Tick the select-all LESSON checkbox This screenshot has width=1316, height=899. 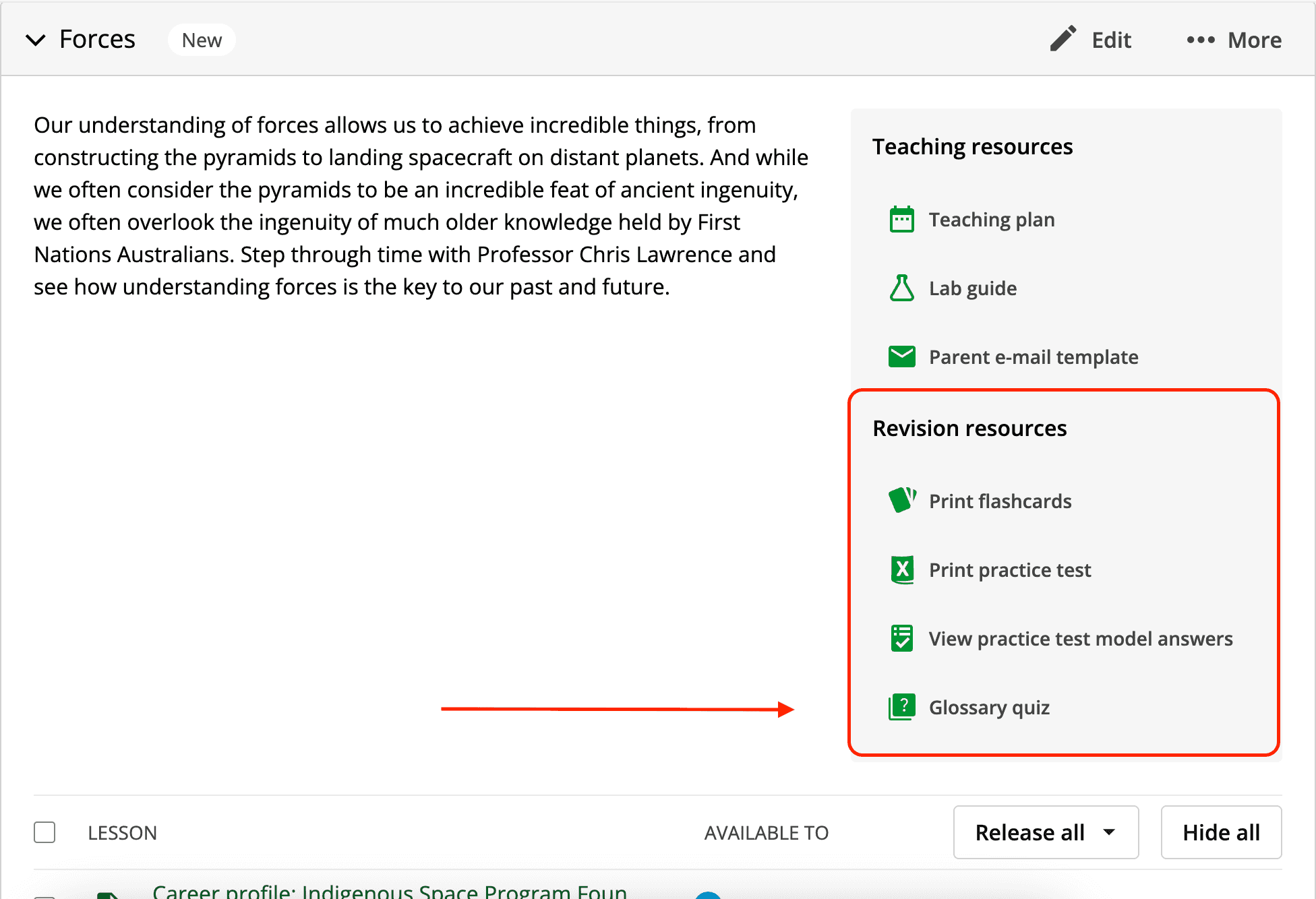tap(44, 832)
